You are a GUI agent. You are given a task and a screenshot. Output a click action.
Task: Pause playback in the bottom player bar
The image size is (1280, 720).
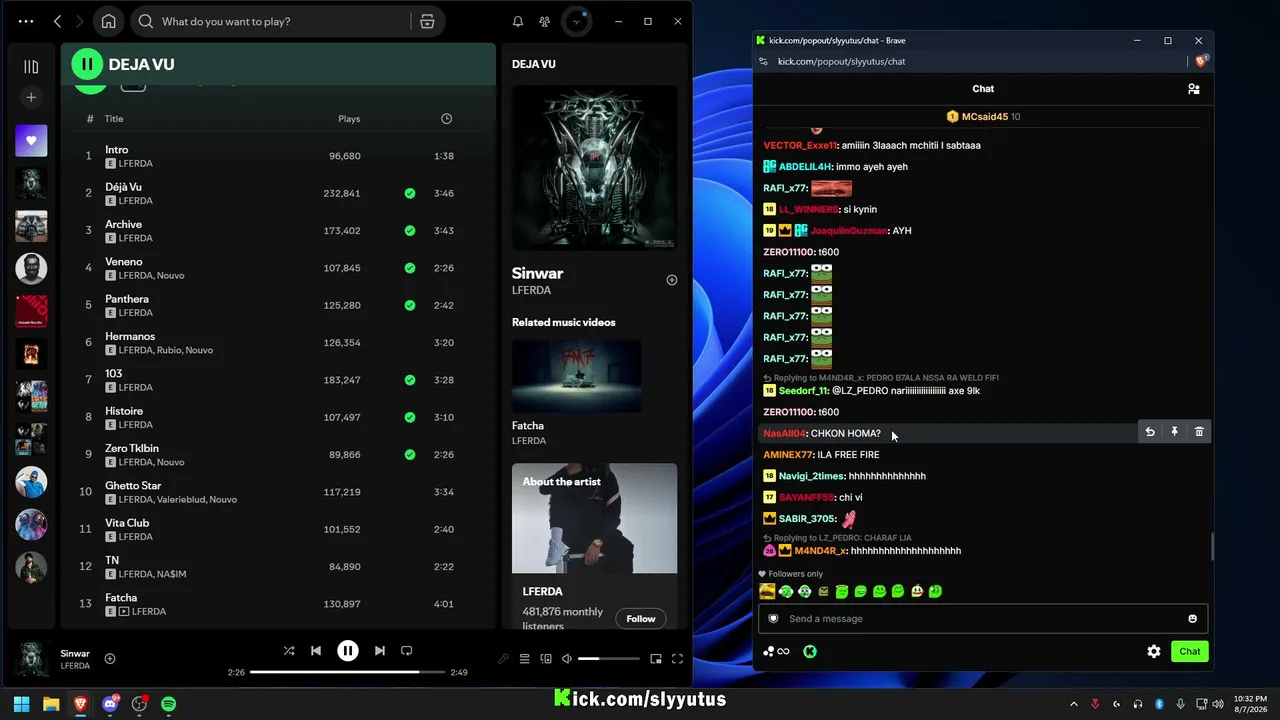click(x=348, y=650)
